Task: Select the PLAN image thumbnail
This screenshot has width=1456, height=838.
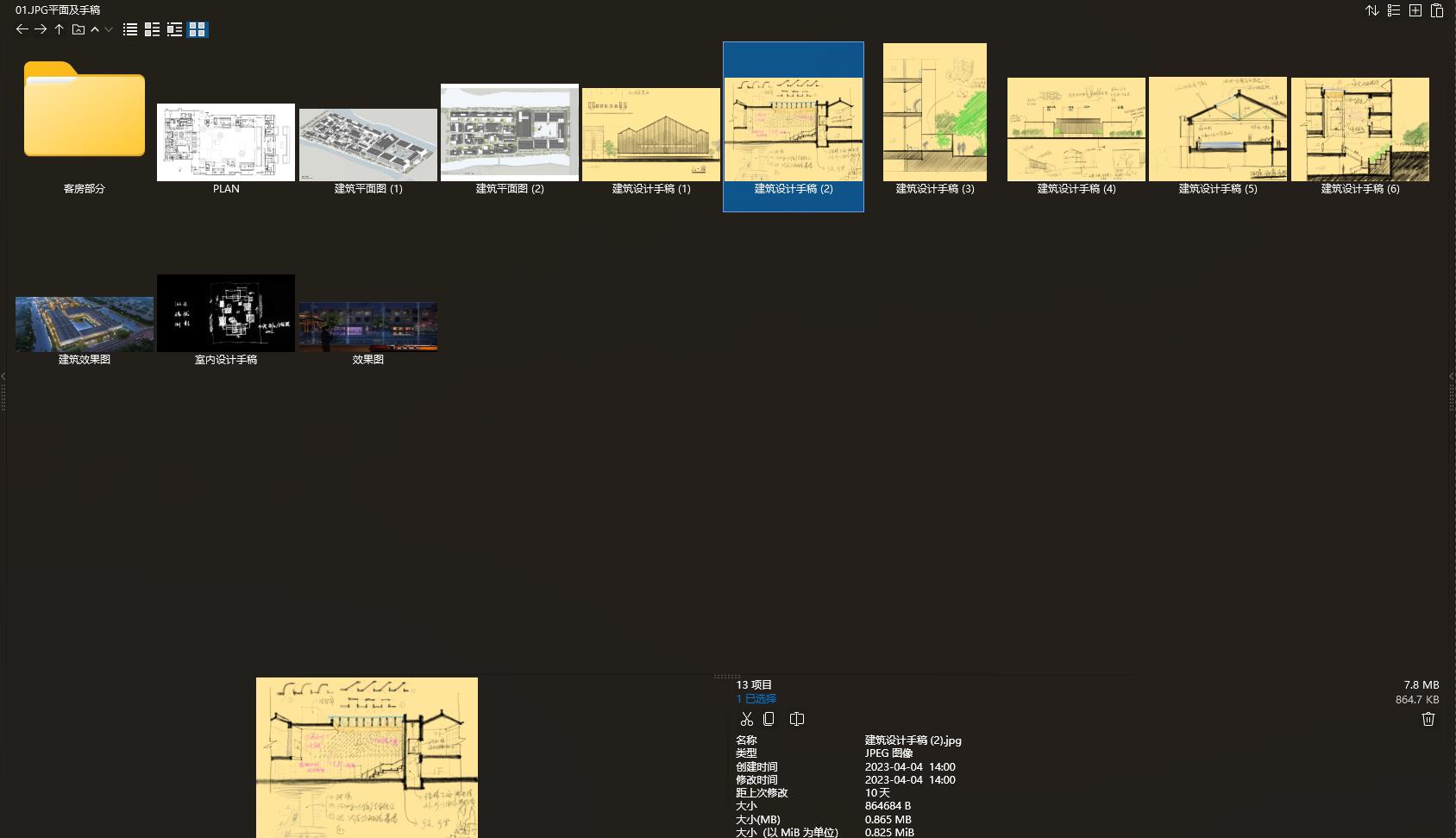Action: pyautogui.click(x=226, y=142)
